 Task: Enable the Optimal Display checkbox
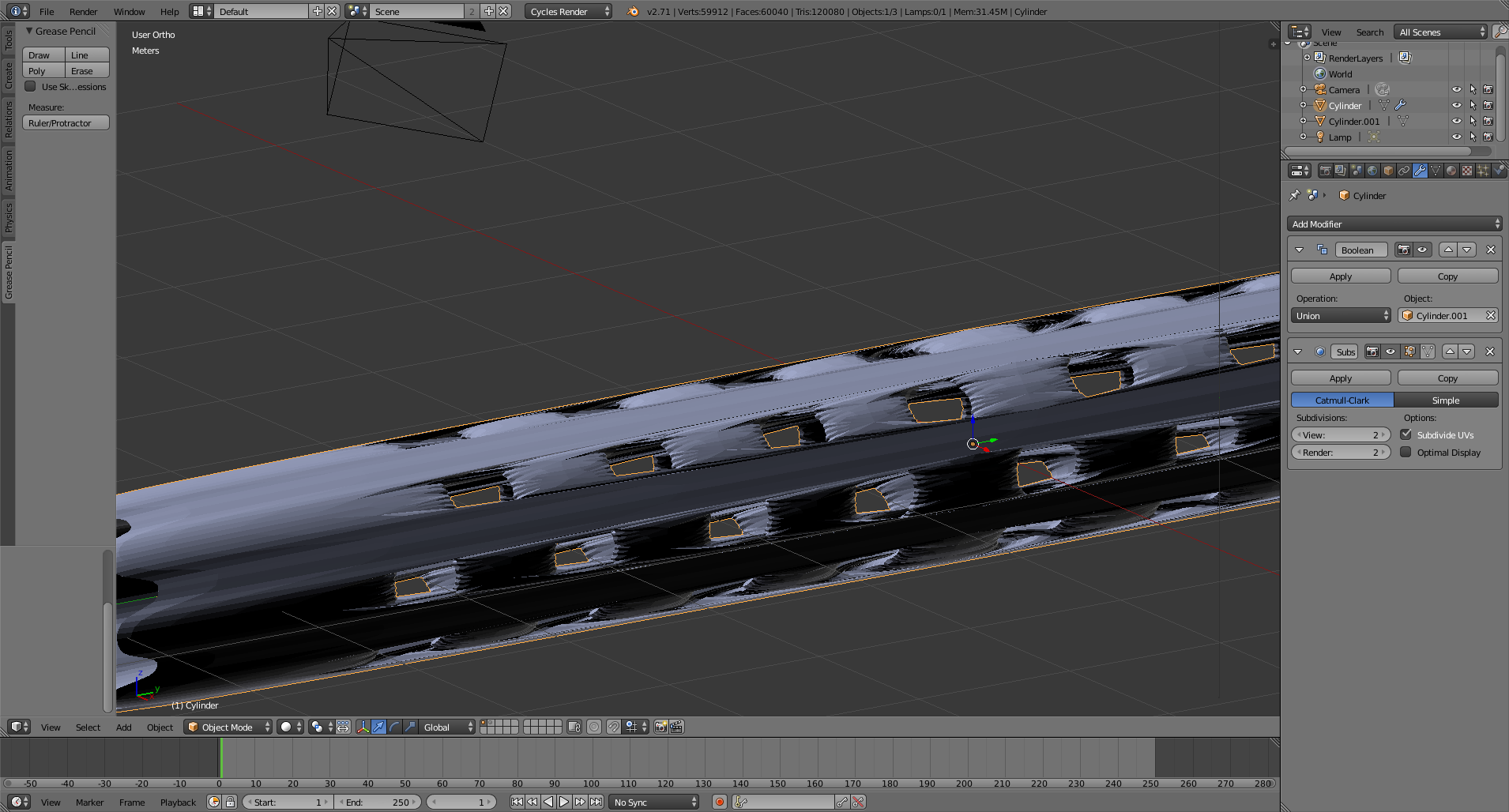point(1406,452)
